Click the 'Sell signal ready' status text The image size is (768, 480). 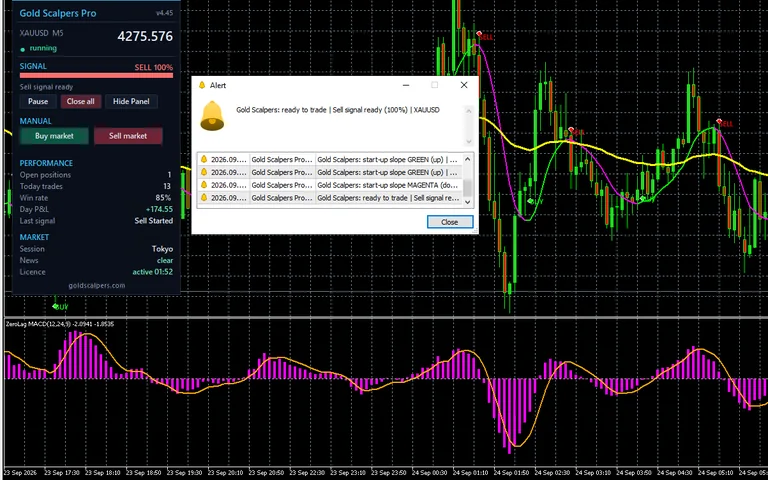tap(47, 87)
